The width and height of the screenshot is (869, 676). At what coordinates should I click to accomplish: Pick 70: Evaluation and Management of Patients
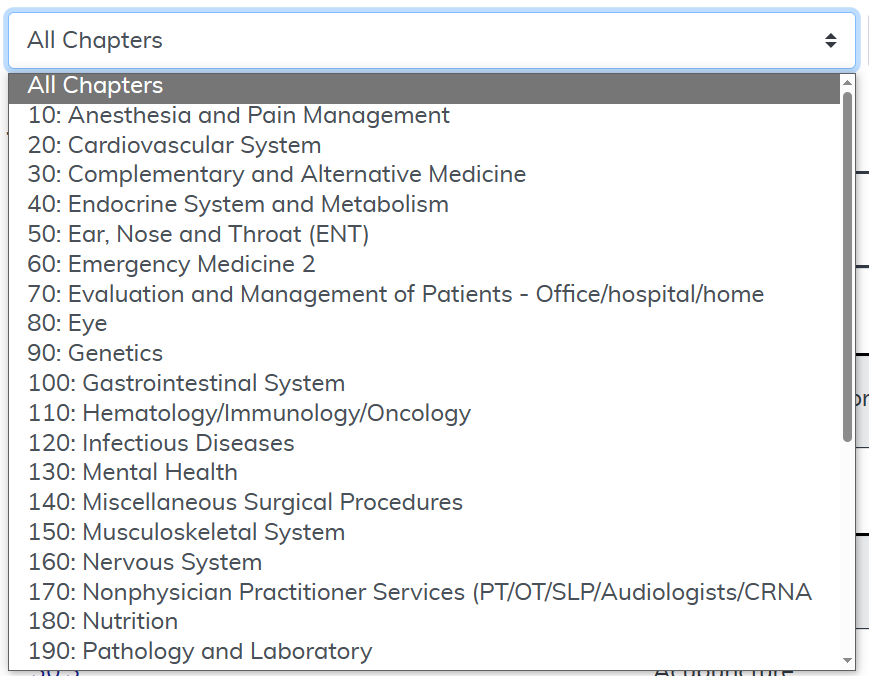[395, 295]
